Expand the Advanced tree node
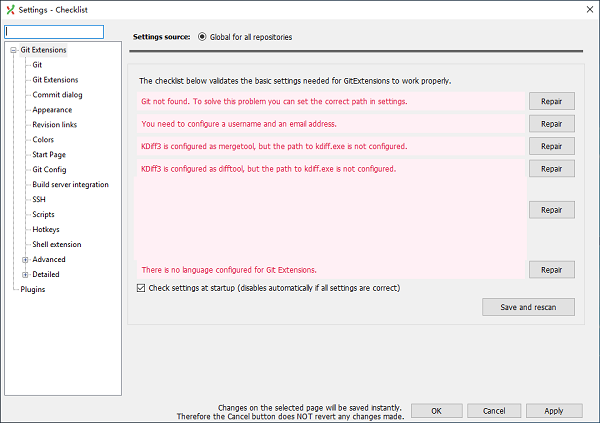 coord(25,260)
